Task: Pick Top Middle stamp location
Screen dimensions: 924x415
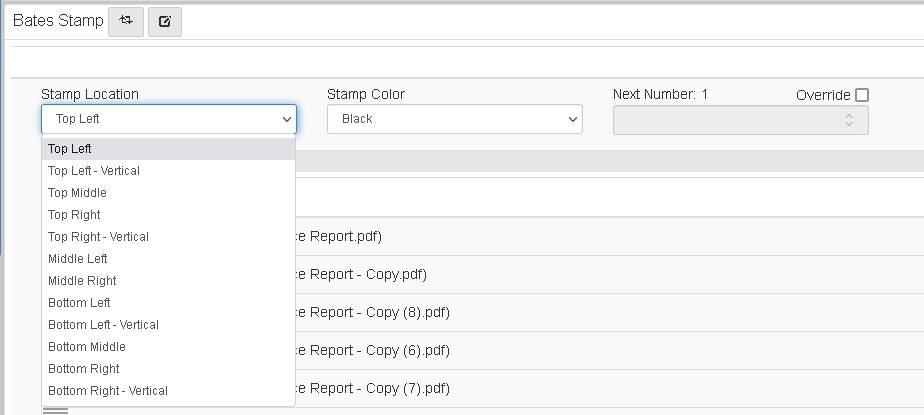Action: [77, 193]
